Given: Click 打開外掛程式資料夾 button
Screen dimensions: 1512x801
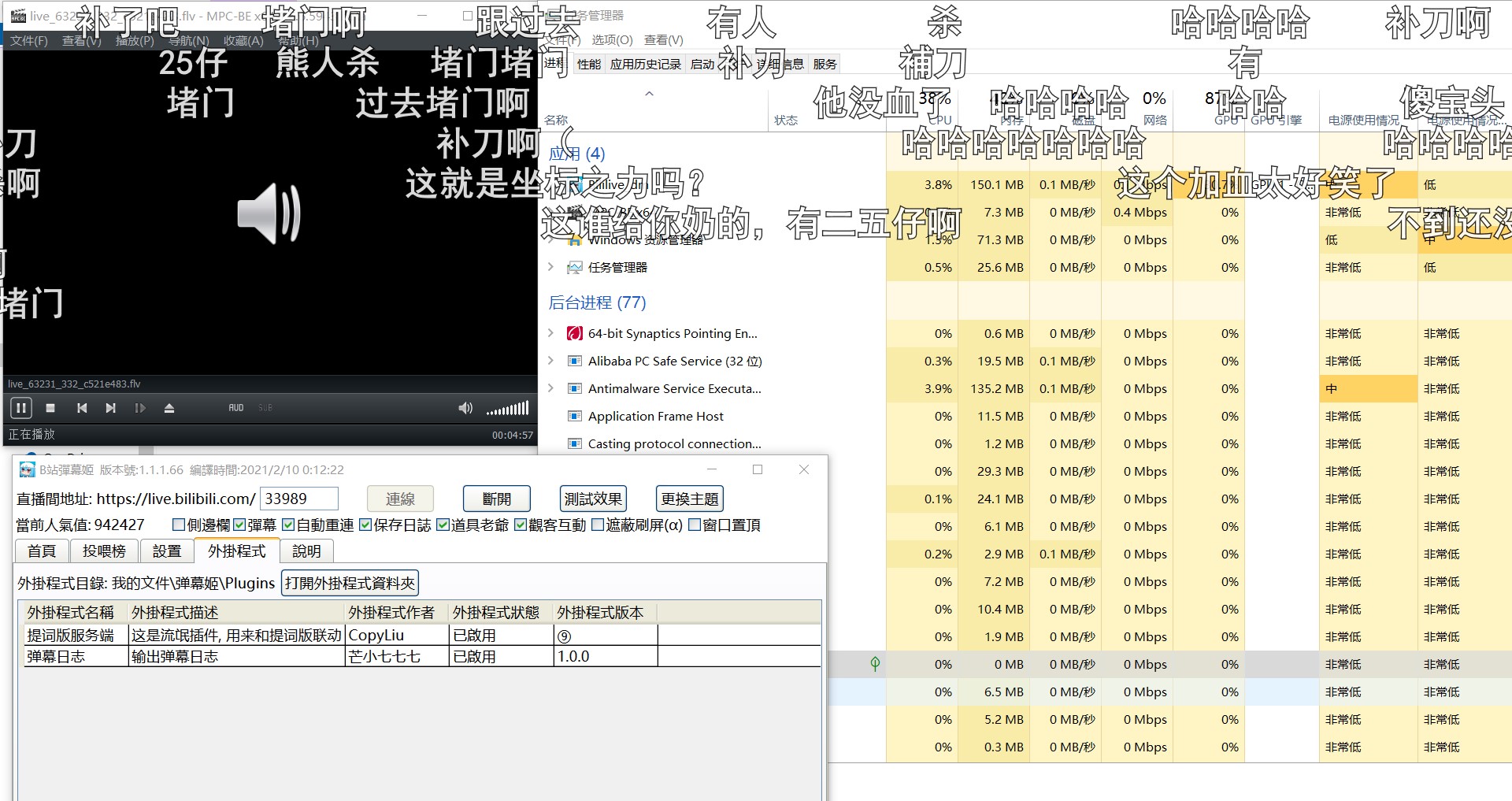Looking at the screenshot, I should [x=350, y=584].
